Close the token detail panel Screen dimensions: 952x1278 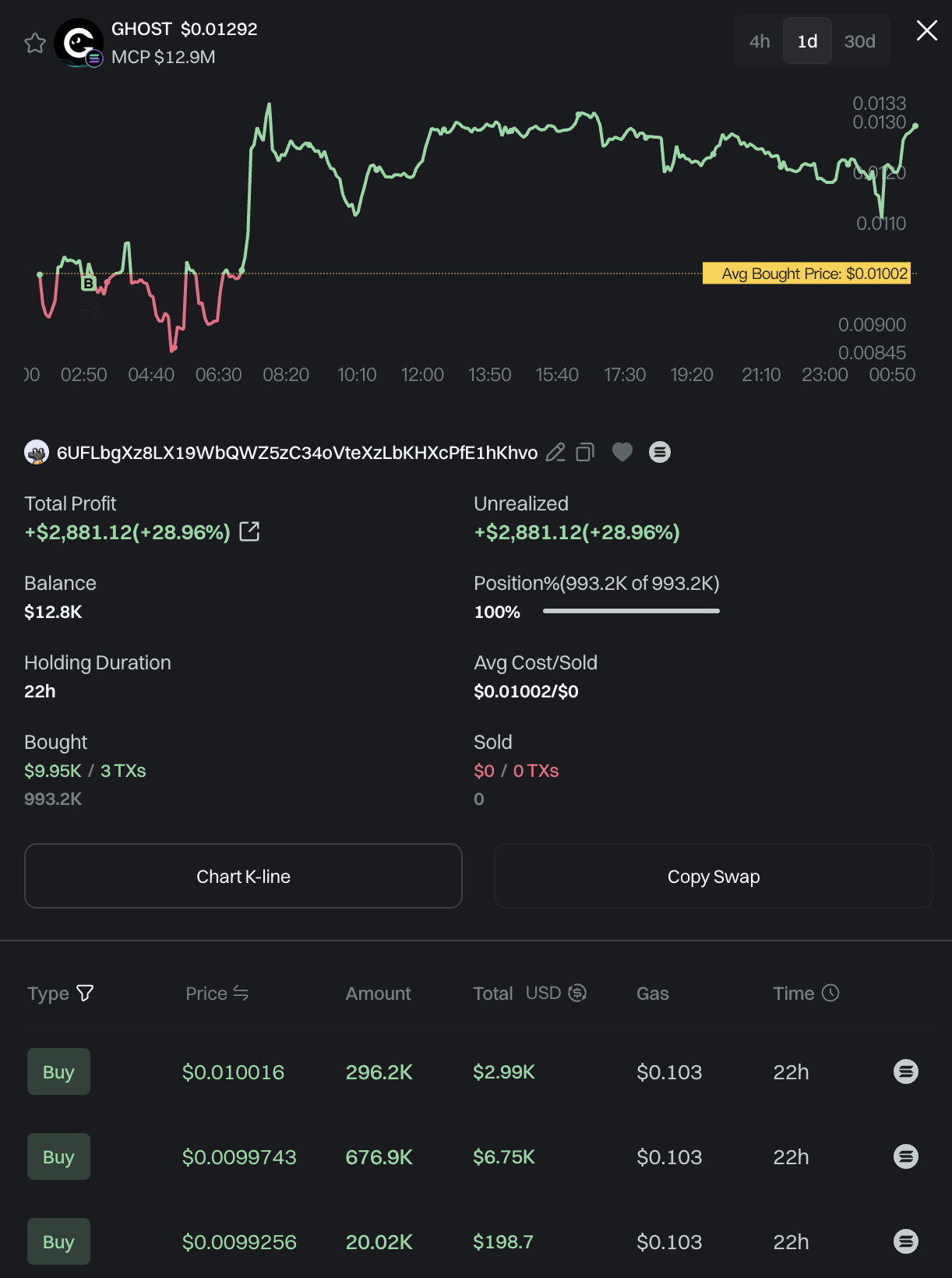pyautogui.click(x=926, y=31)
